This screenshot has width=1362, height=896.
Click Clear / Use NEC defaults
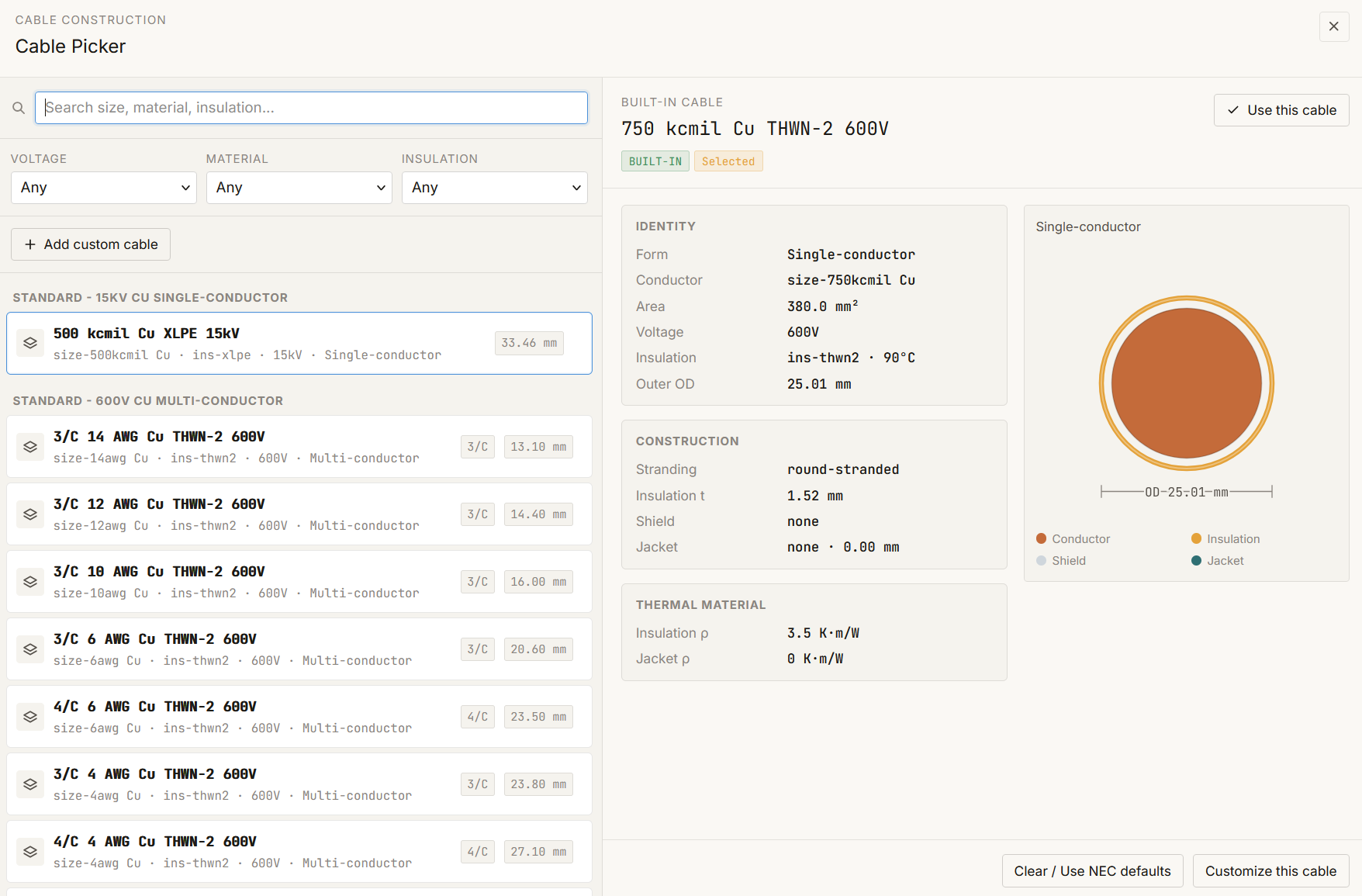1092,871
